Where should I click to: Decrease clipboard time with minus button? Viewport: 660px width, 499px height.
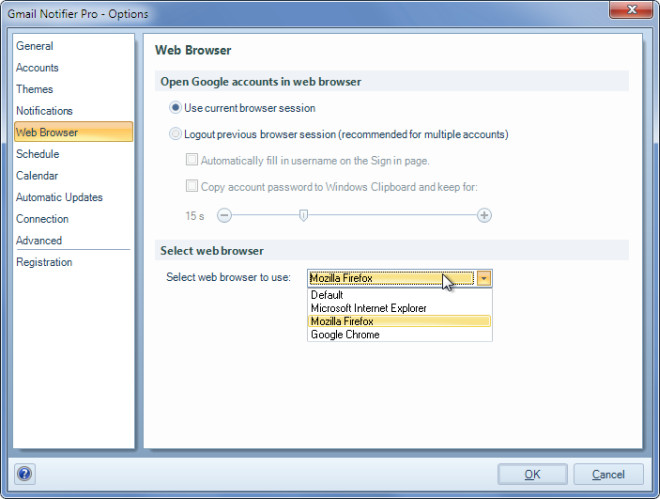click(224, 216)
